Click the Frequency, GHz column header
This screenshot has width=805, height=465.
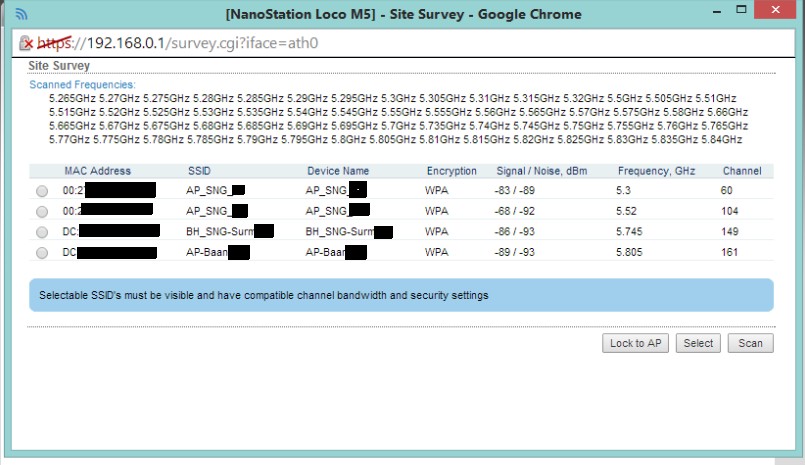coord(656,171)
